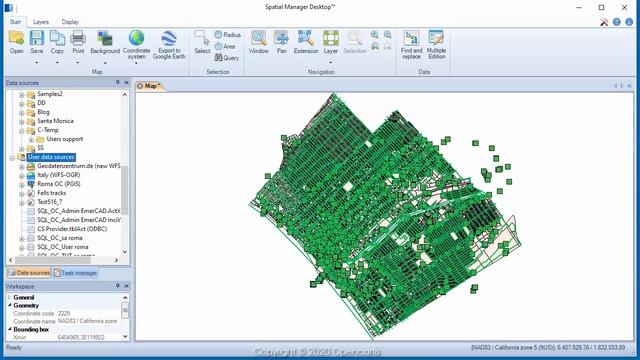Close the Map document tab area
Image resolution: width=640 pixels, height=360 pixels.
point(629,86)
